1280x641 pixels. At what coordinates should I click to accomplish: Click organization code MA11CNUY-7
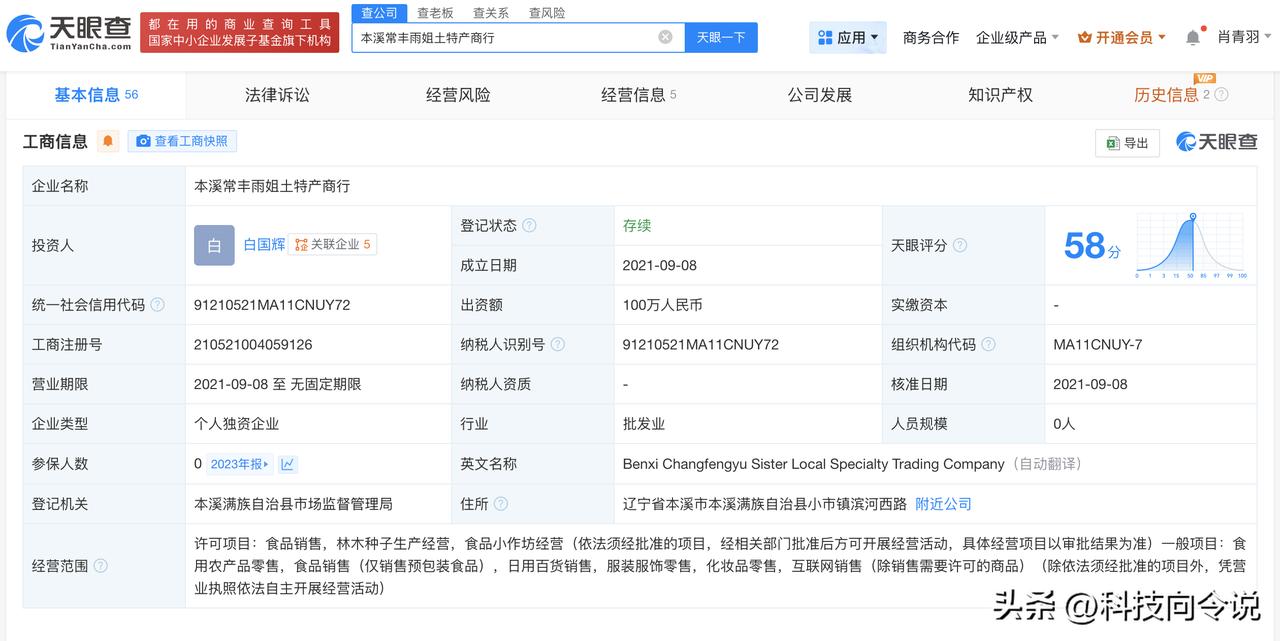coord(1097,344)
